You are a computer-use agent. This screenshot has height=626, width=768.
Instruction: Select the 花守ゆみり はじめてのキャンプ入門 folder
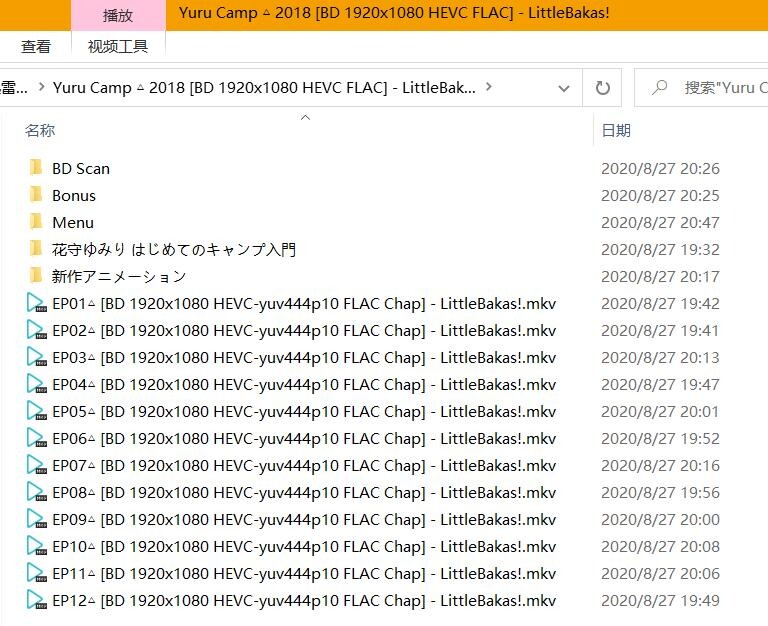[174, 249]
